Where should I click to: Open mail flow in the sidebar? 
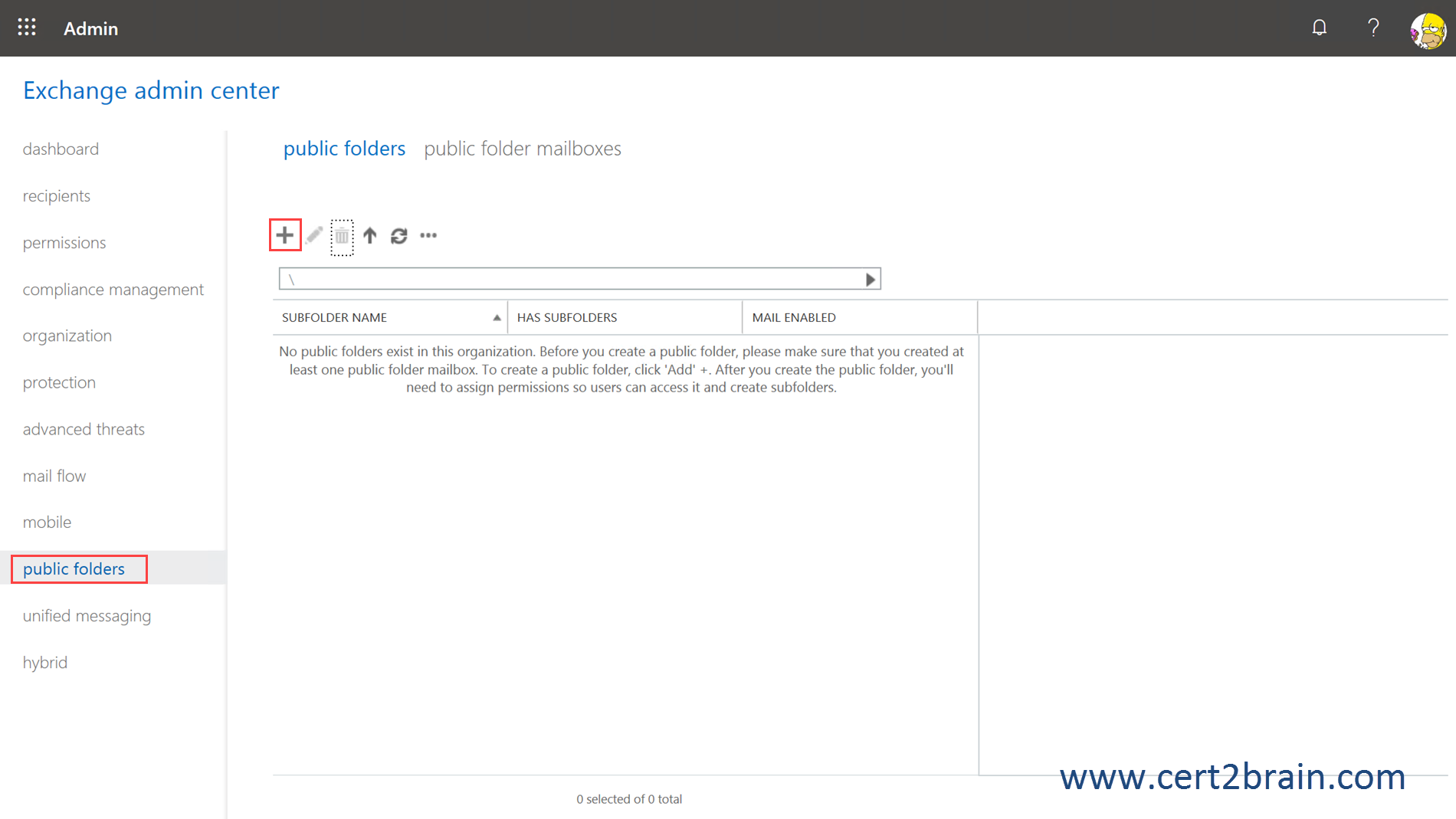pyautogui.click(x=54, y=477)
